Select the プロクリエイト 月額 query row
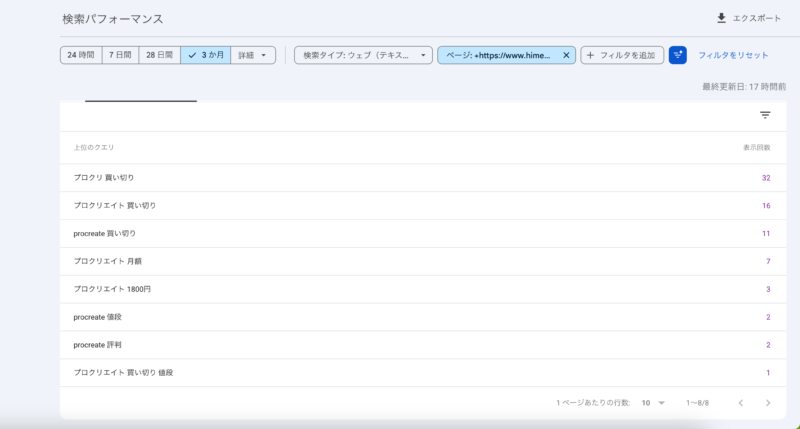This screenshot has height=429, width=800. click(x=422, y=261)
